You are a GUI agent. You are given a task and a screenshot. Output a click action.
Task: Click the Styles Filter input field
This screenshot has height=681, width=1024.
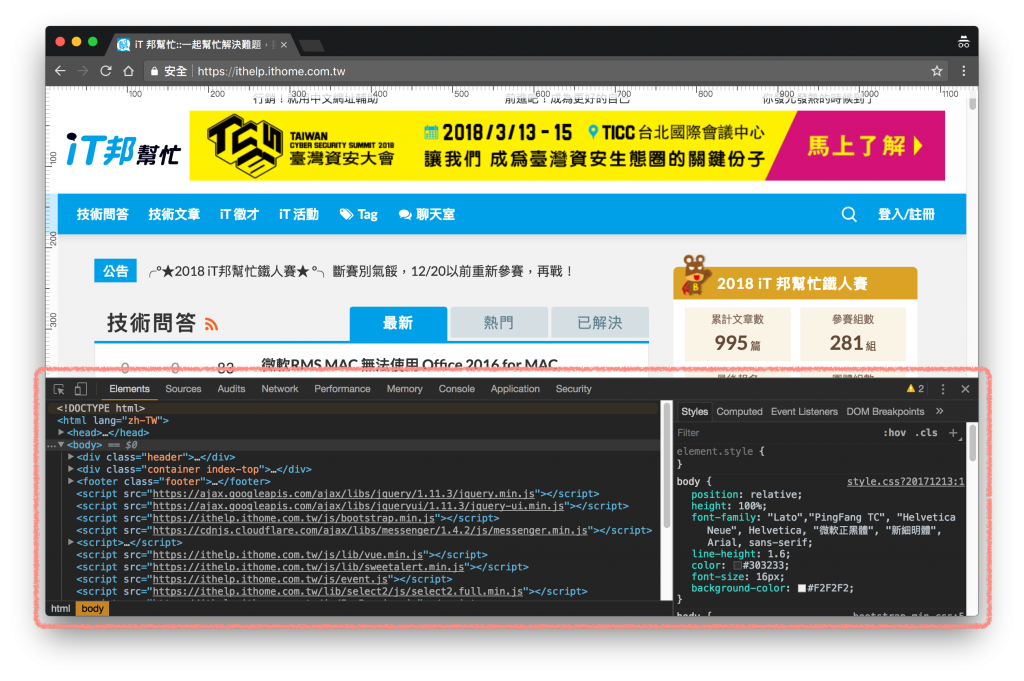(774, 433)
